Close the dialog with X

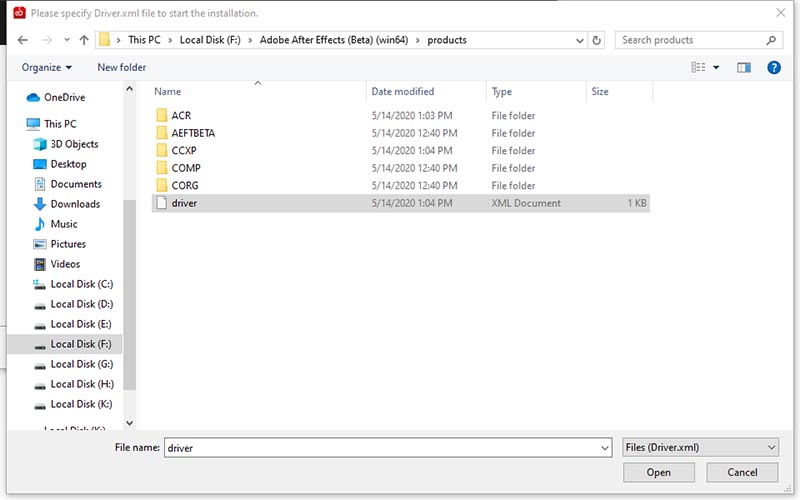coord(781,13)
